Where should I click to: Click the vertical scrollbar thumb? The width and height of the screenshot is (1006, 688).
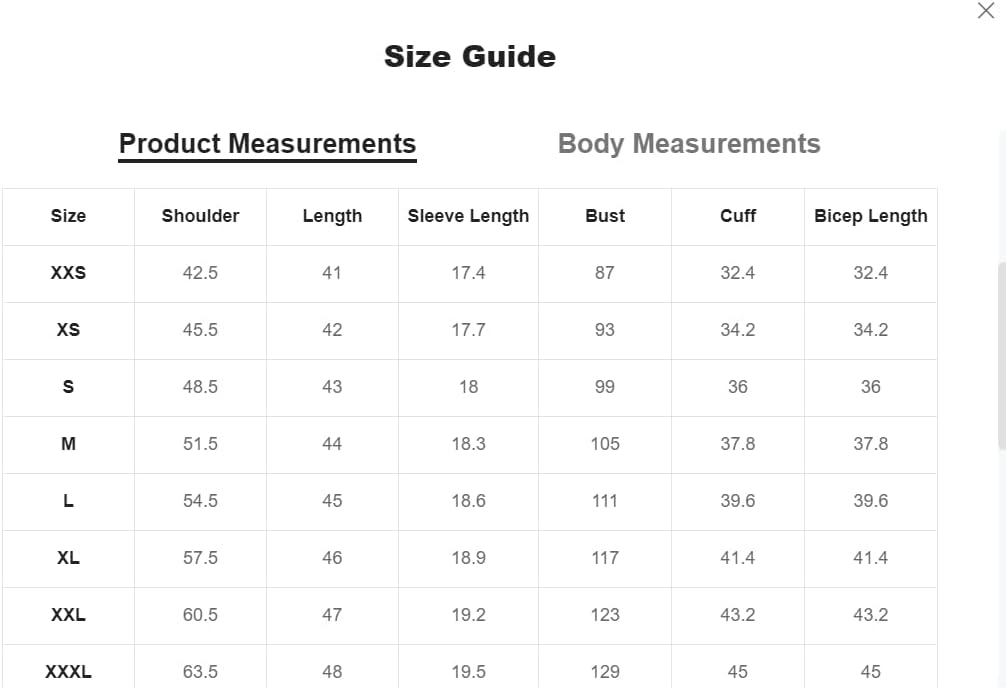click(x=1001, y=355)
